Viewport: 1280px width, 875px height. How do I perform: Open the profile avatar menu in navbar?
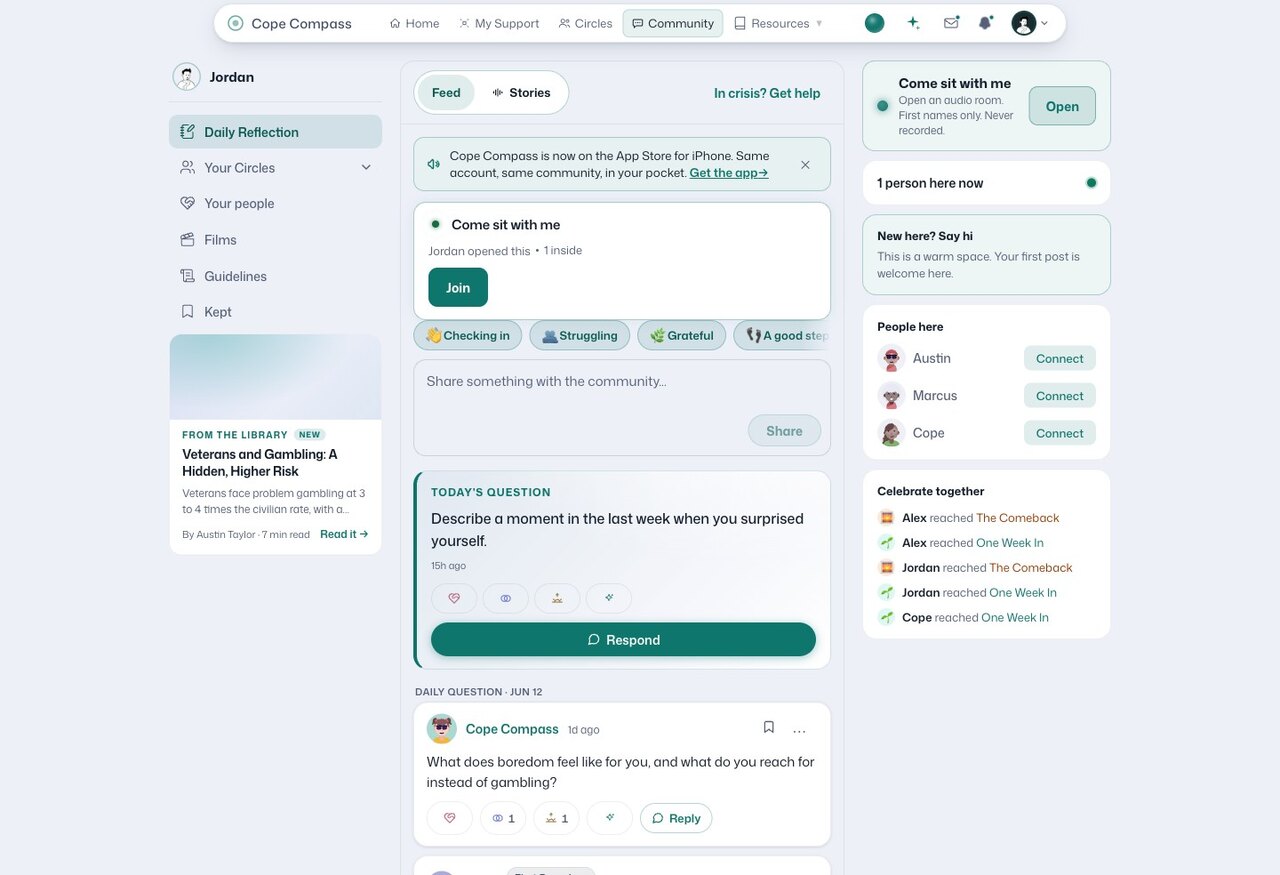[1030, 23]
